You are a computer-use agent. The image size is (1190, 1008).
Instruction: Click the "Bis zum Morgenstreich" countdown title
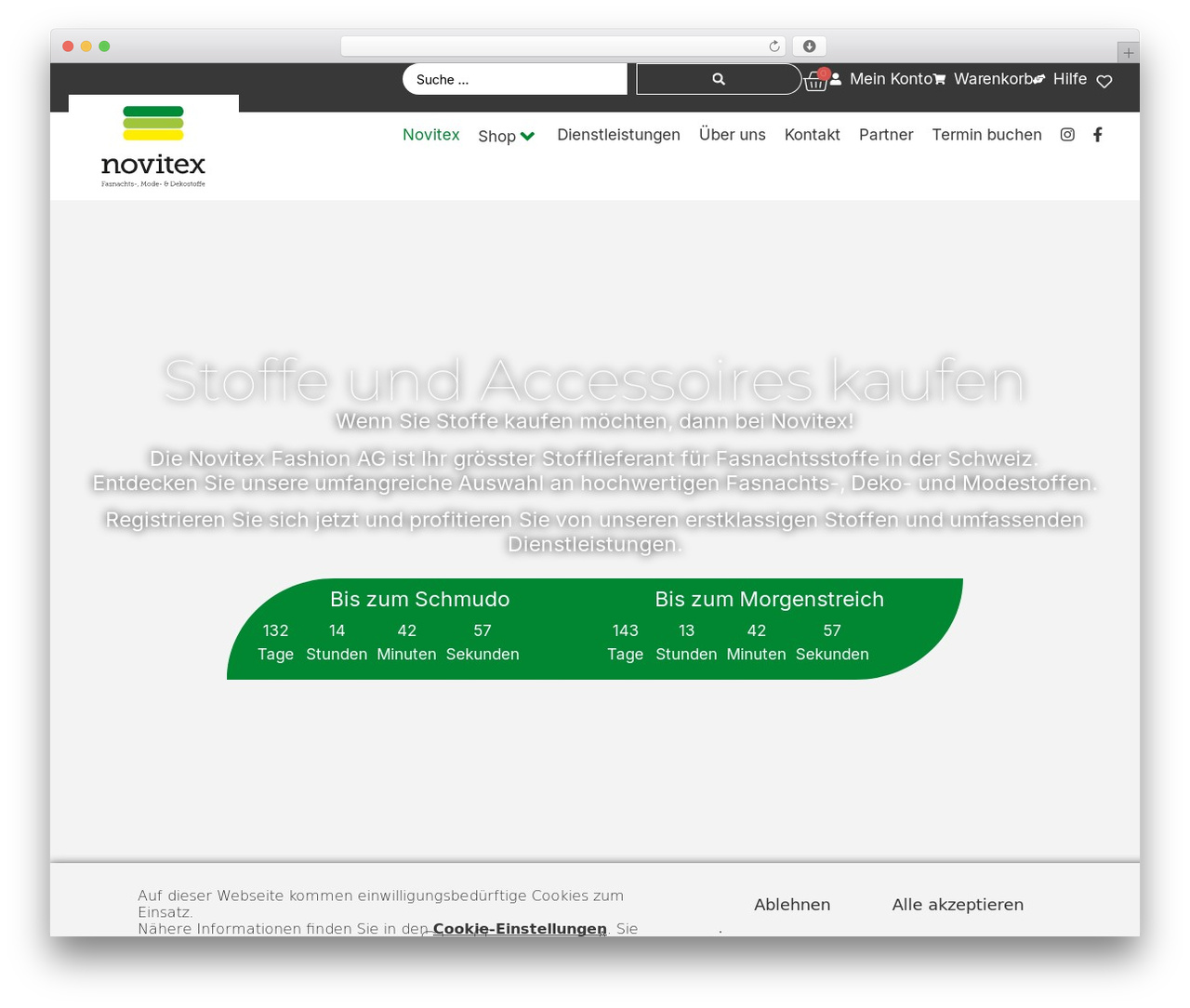(x=770, y=600)
